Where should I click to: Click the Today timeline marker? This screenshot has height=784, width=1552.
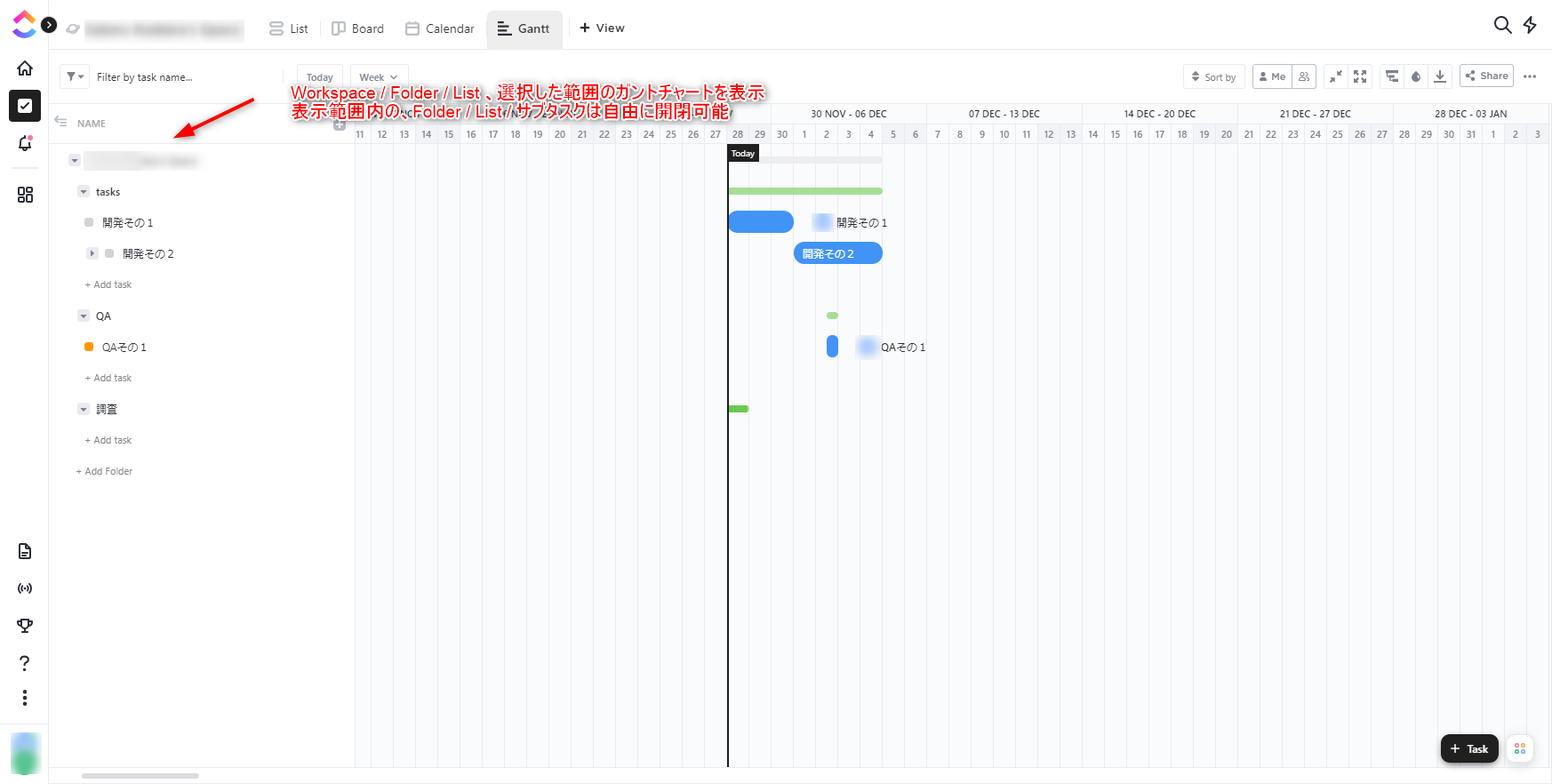point(743,154)
